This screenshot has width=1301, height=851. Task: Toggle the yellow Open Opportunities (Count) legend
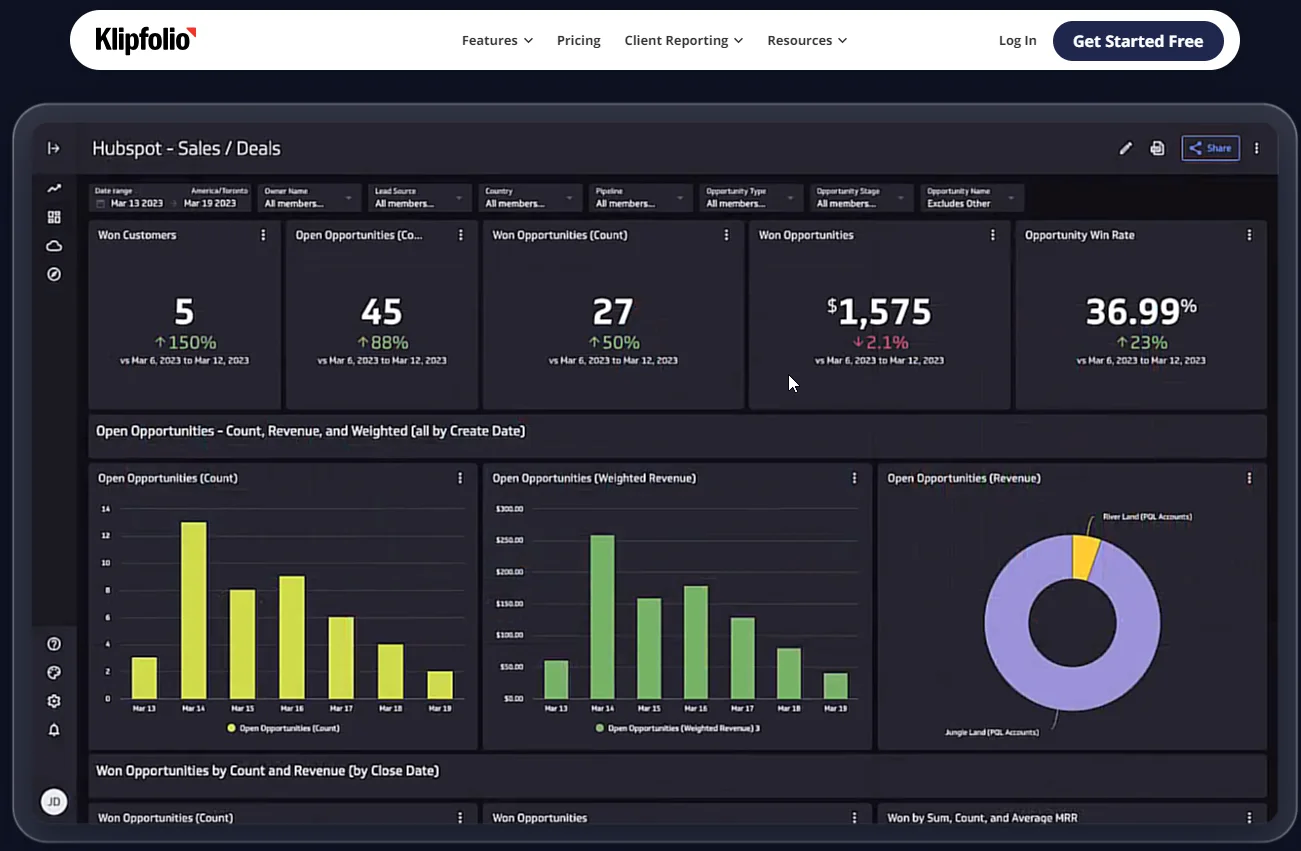click(283, 728)
